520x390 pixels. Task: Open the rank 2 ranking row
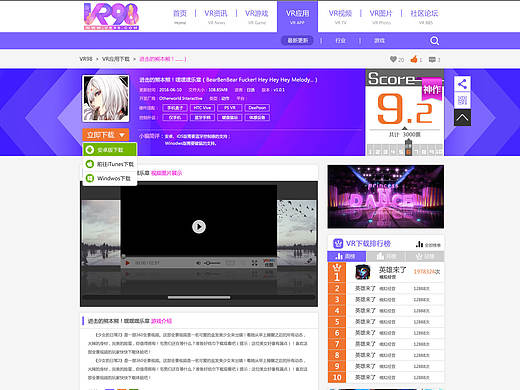(386, 288)
